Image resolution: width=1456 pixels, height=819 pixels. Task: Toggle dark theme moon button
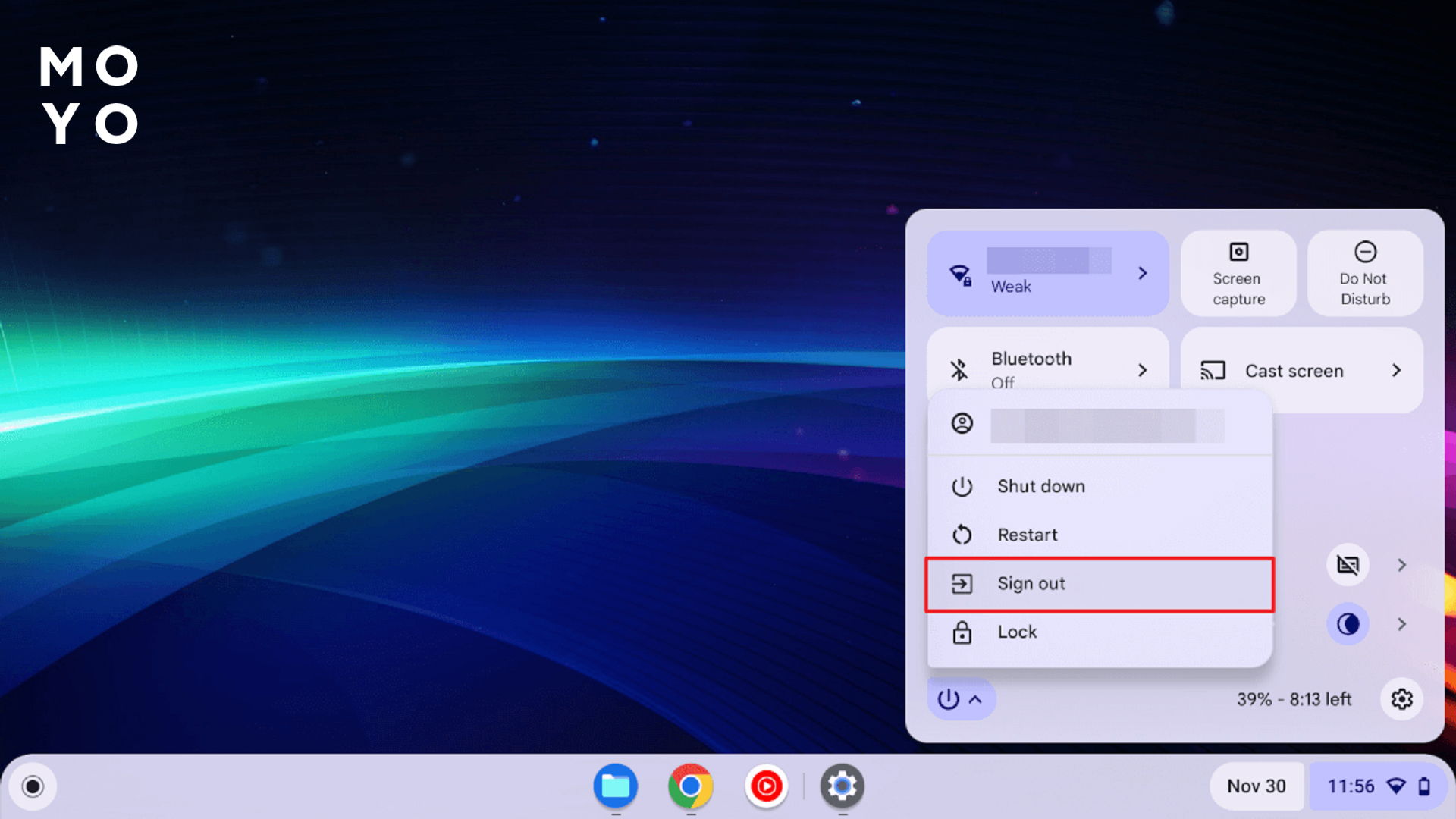[1348, 624]
